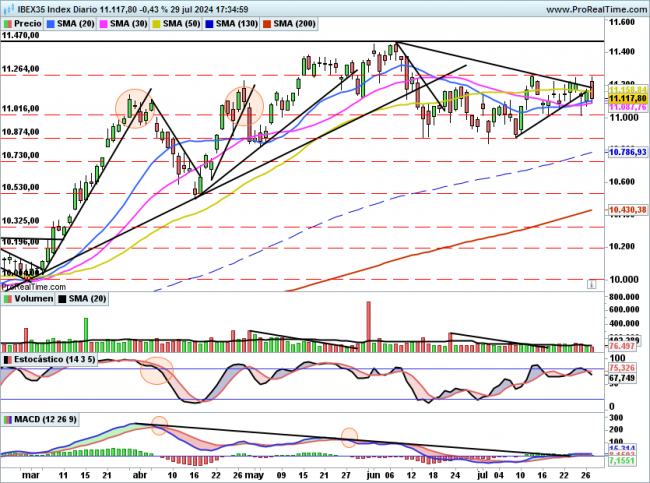The width and height of the screenshot is (650, 483).
Task: Click the Volumen panel legend icon
Action: point(8,298)
